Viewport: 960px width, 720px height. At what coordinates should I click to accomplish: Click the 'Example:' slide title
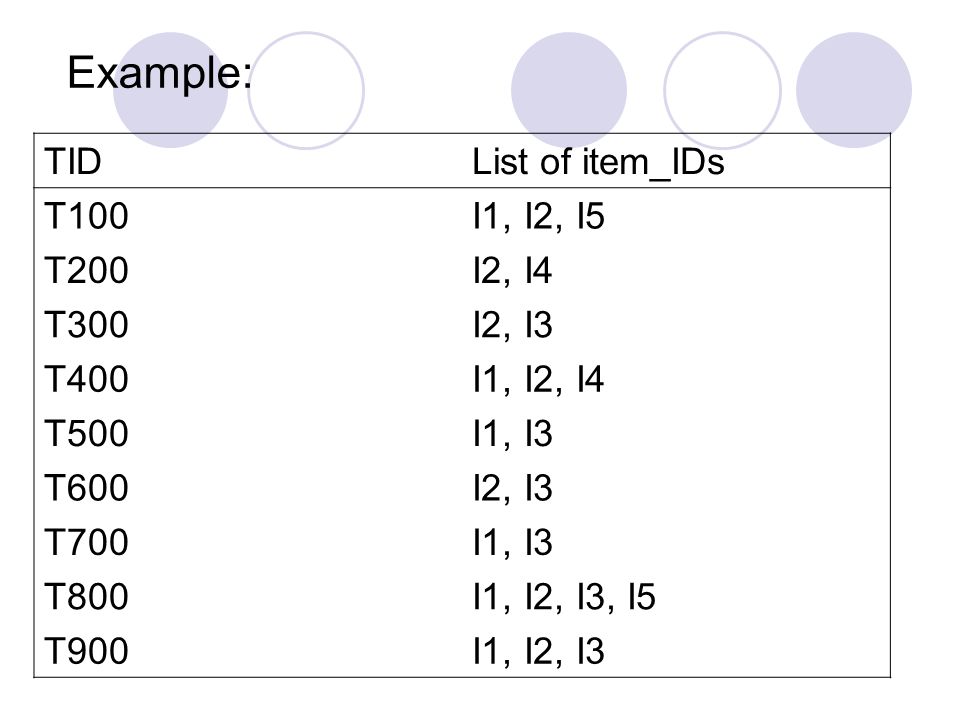coord(160,73)
